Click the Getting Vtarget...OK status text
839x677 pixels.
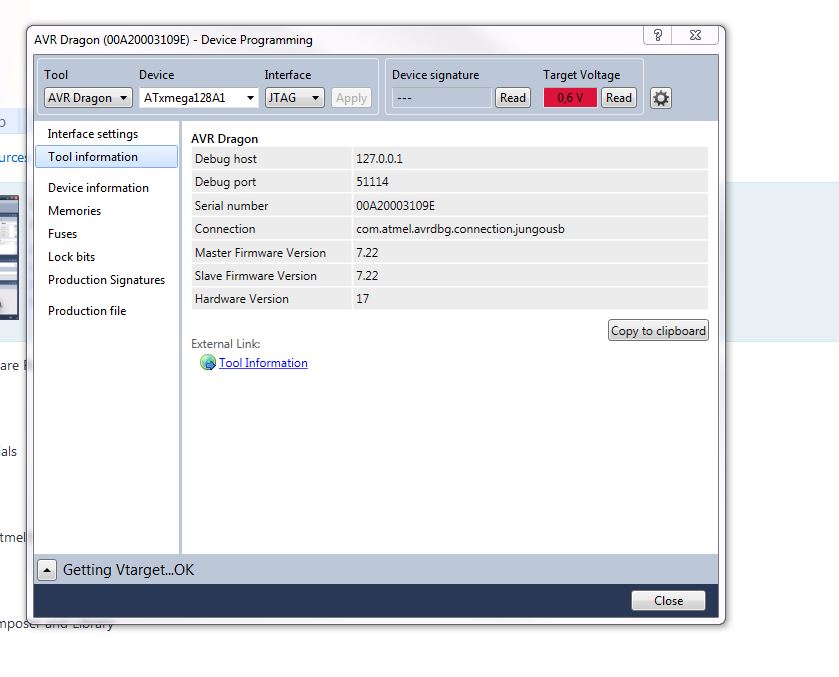tap(128, 570)
